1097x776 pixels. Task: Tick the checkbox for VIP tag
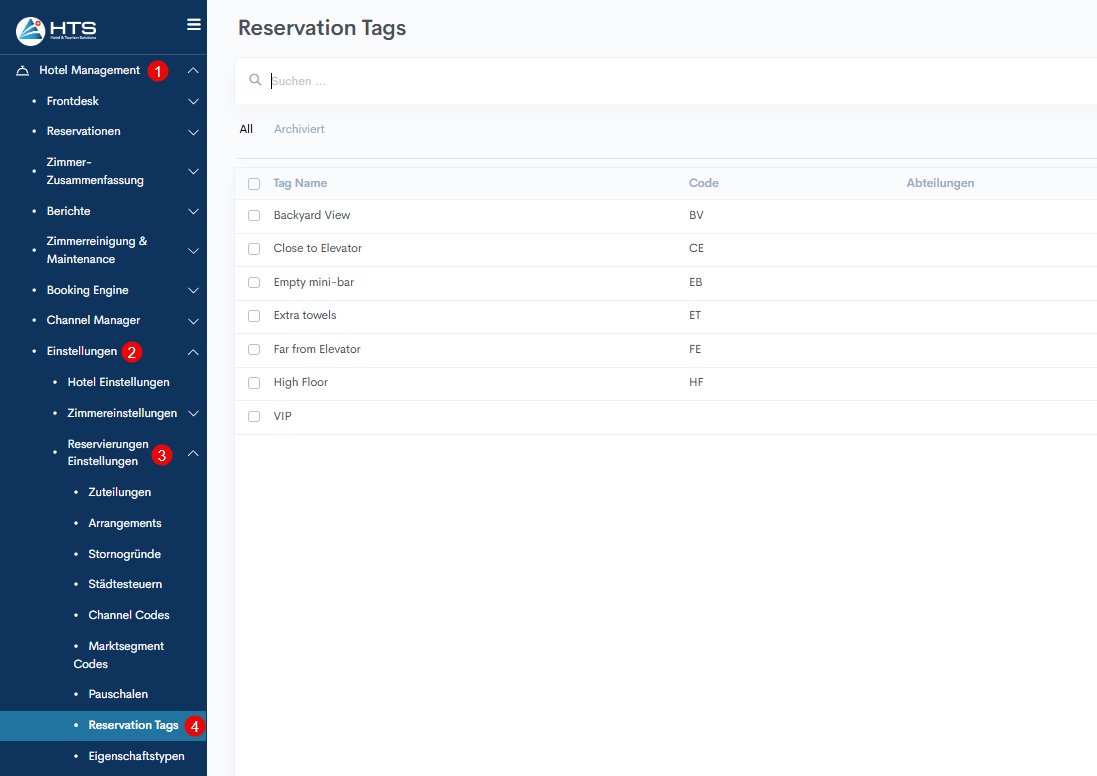(254, 417)
